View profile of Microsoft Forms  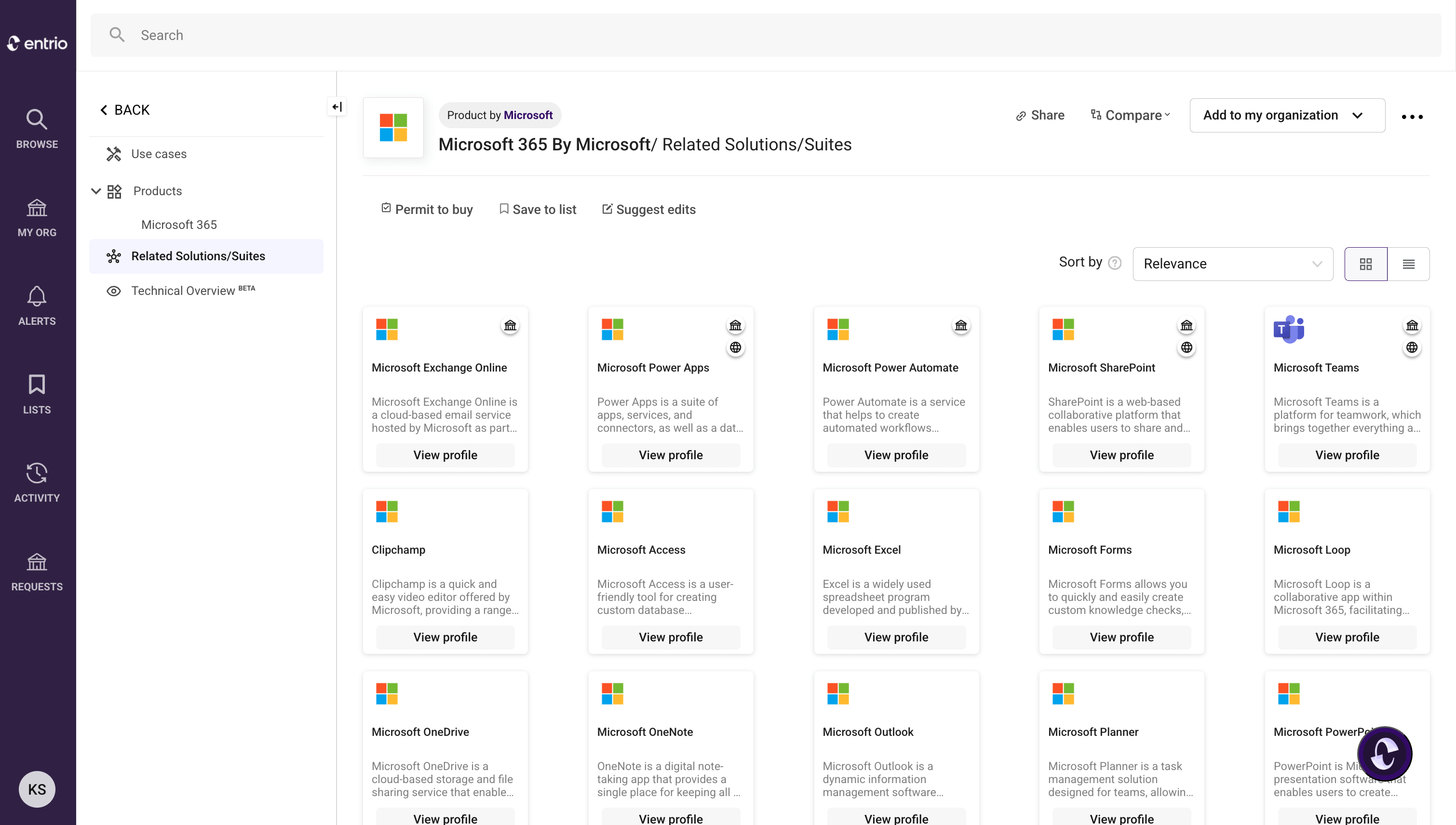click(x=1121, y=637)
